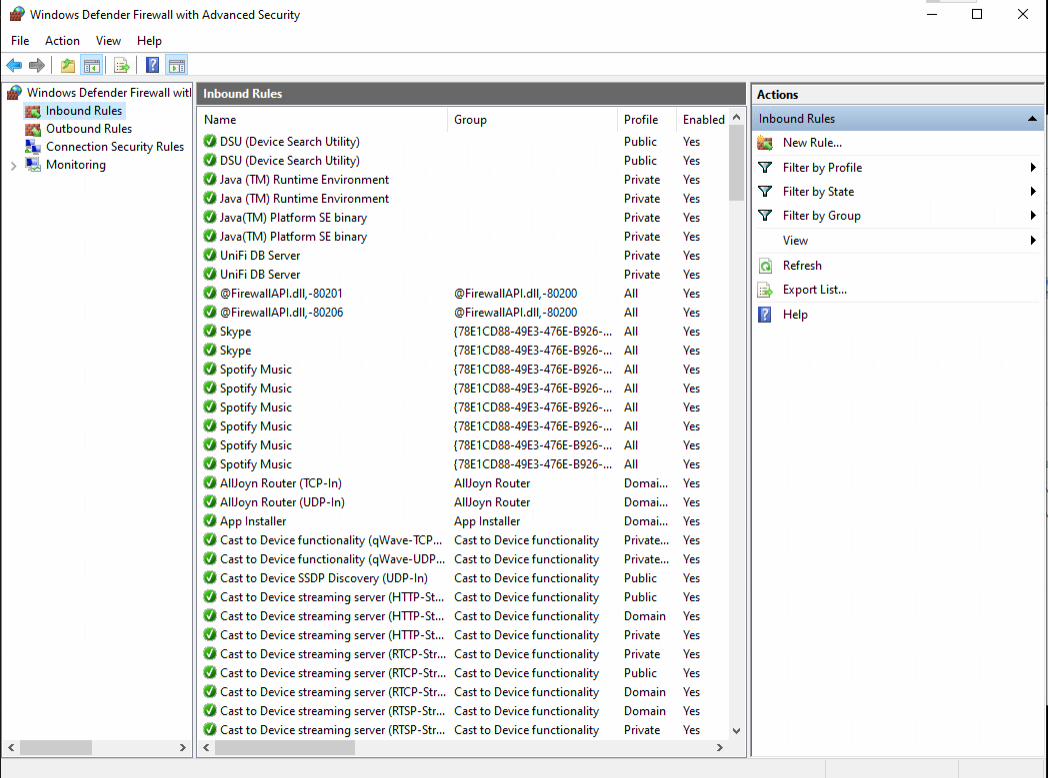
Task: Click the Monitoring tree icon
Action: (33, 165)
